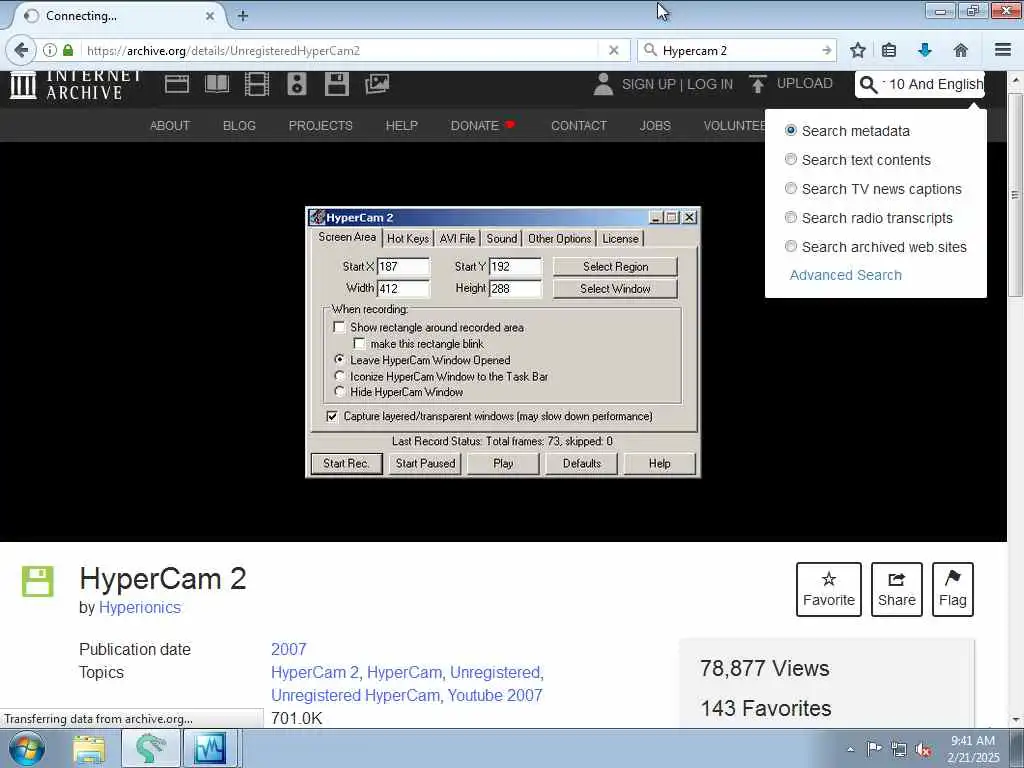This screenshot has width=1024, height=768.
Task: Click the muted volume tray icon
Action: tap(923, 750)
